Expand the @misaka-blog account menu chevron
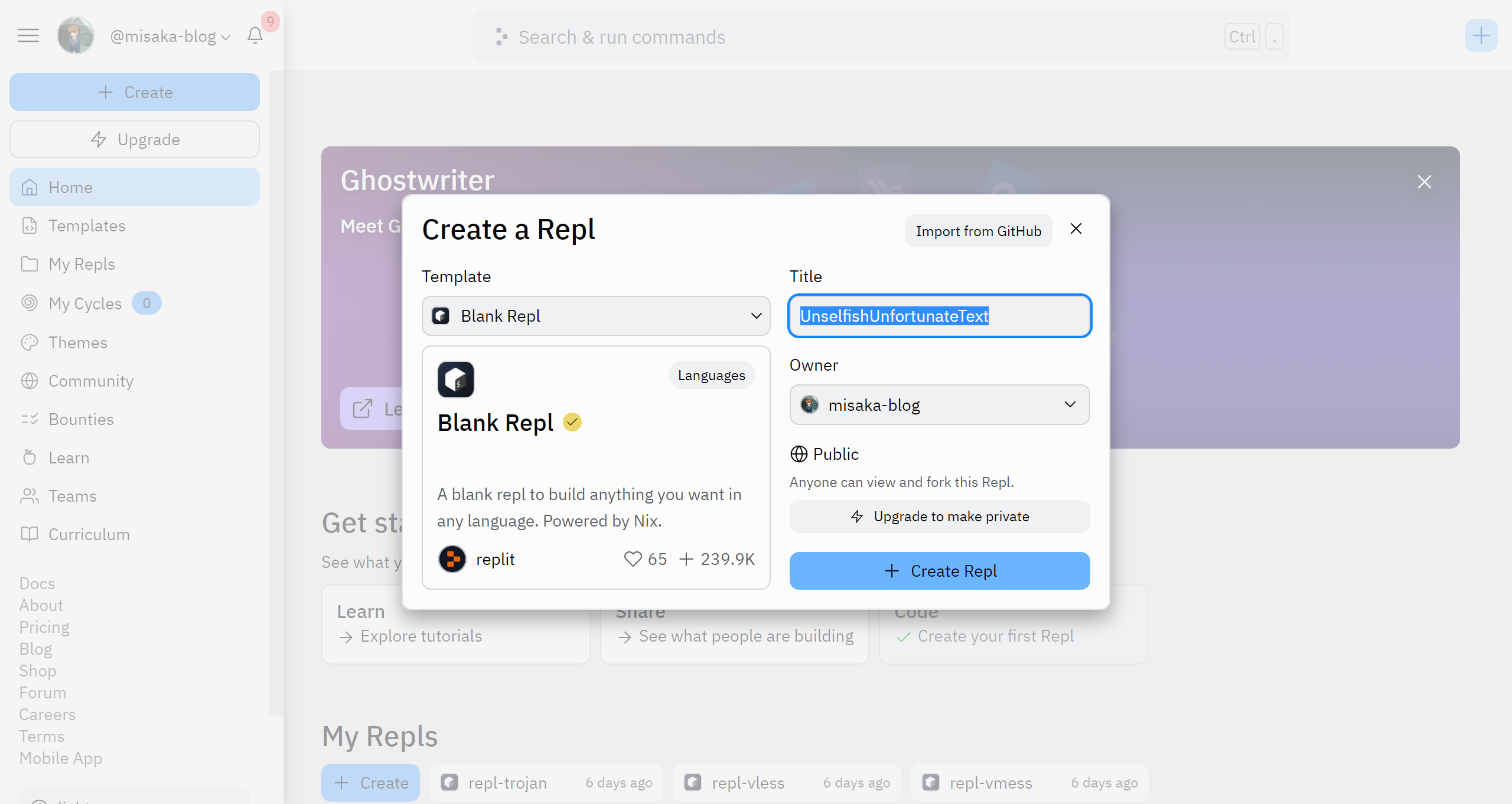1512x804 pixels. point(226,37)
